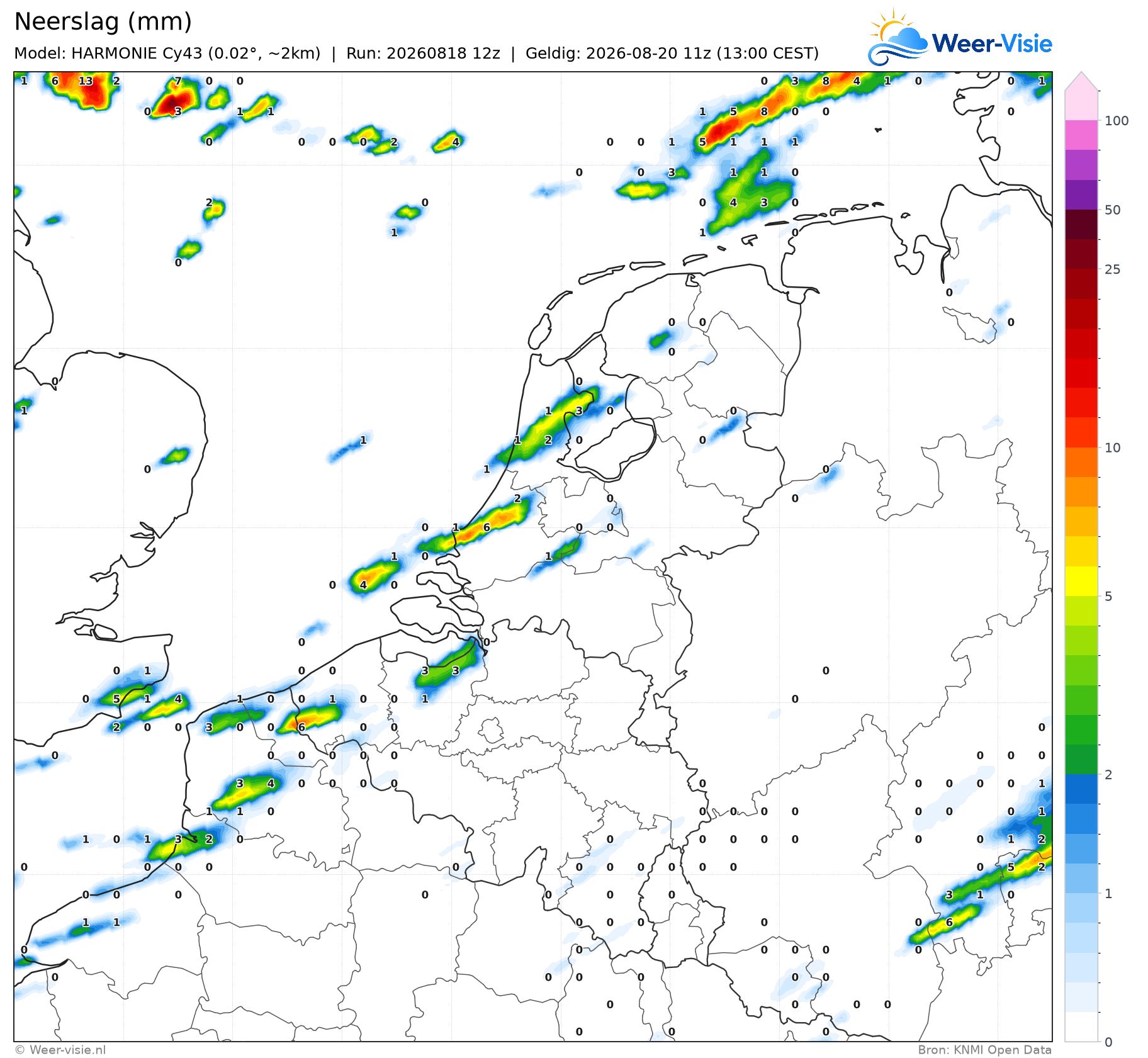Click the pink arrow atop the color scale
Image resolution: width=1148 pixels, height=1058 pixels.
coord(1081,81)
